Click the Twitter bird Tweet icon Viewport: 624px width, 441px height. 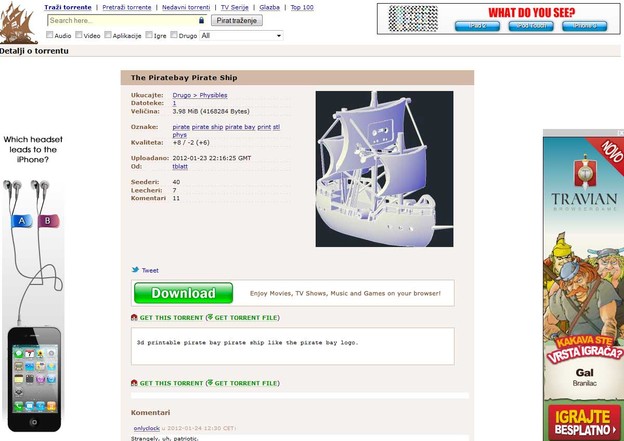(135, 270)
